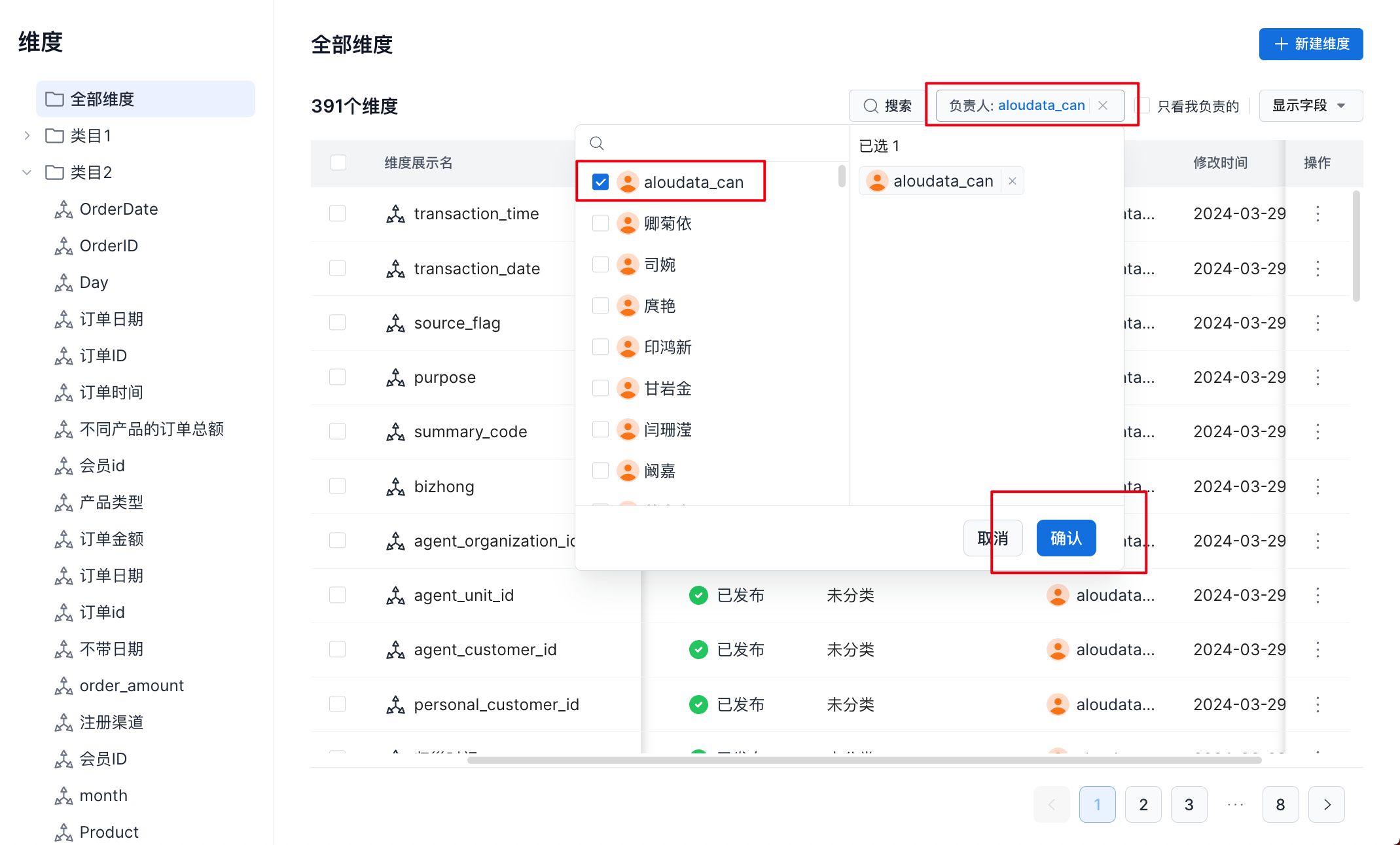Go to page 3
The height and width of the screenshot is (845, 1400).
tap(1189, 804)
